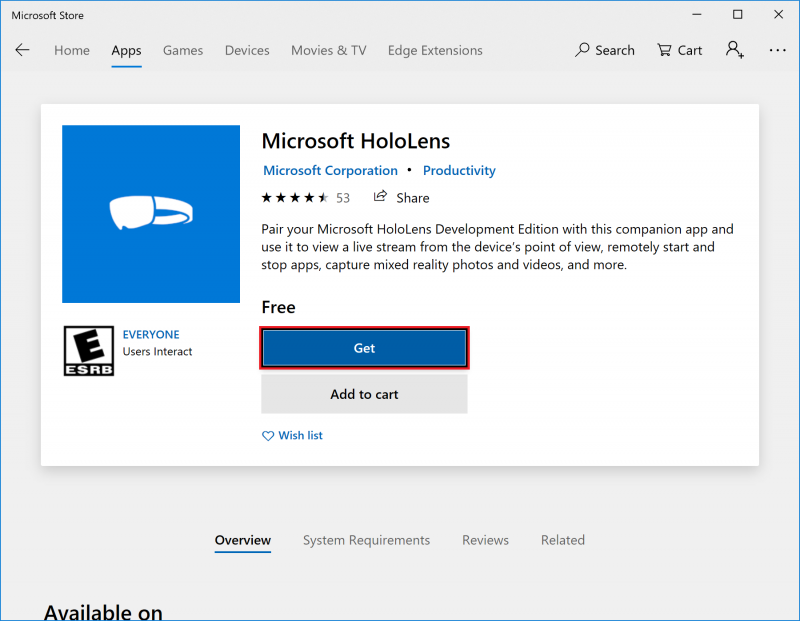
Task: Open Microsoft Corporation publisher link
Action: coord(330,170)
